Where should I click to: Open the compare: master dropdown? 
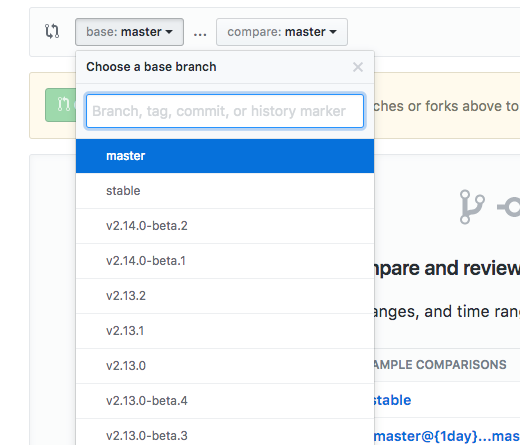(282, 32)
